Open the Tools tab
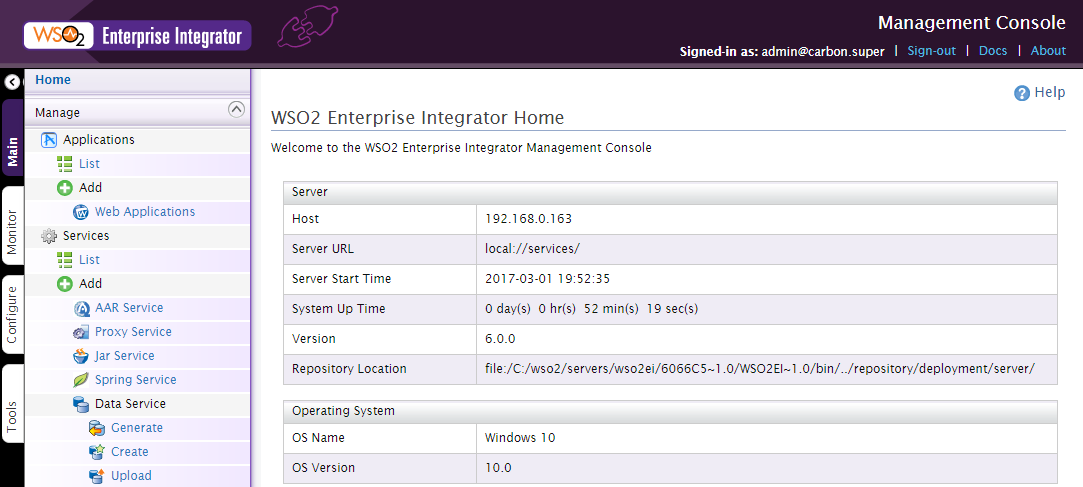This screenshot has width=1083, height=487. click(12, 403)
